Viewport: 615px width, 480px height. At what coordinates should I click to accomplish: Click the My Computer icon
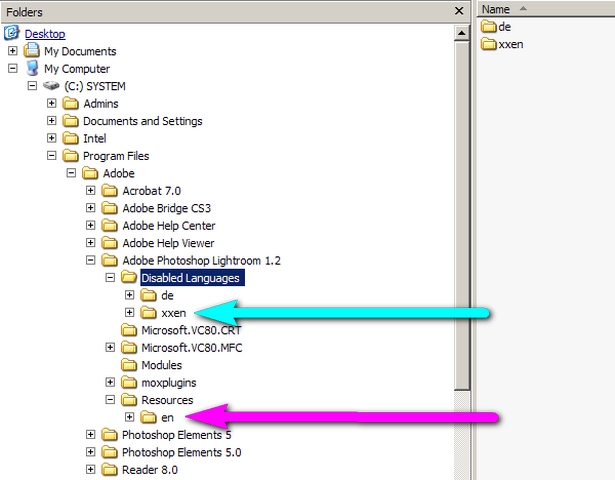click(32, 68)
